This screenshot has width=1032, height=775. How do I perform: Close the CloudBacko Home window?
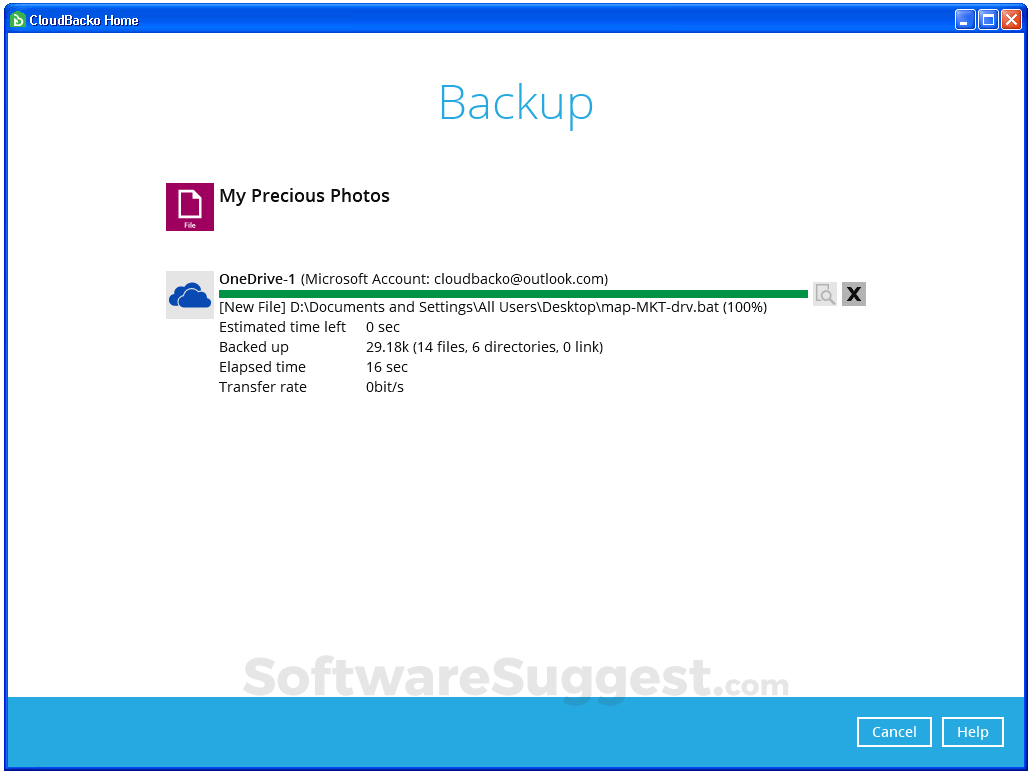1011,20
